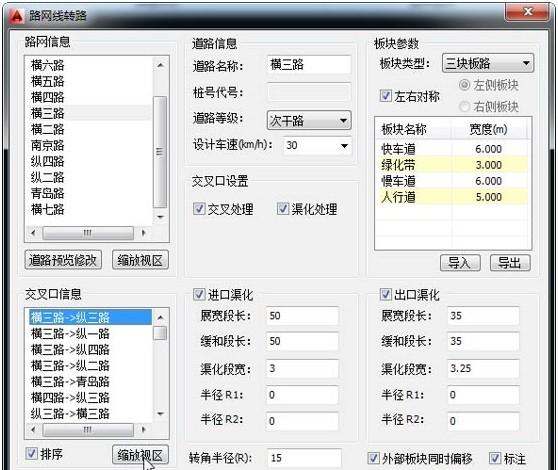Select 横四路->纵三路 intersection entry
Image resolution: width=558 pixels, height=470 pixels.
(x=90, y=397)
